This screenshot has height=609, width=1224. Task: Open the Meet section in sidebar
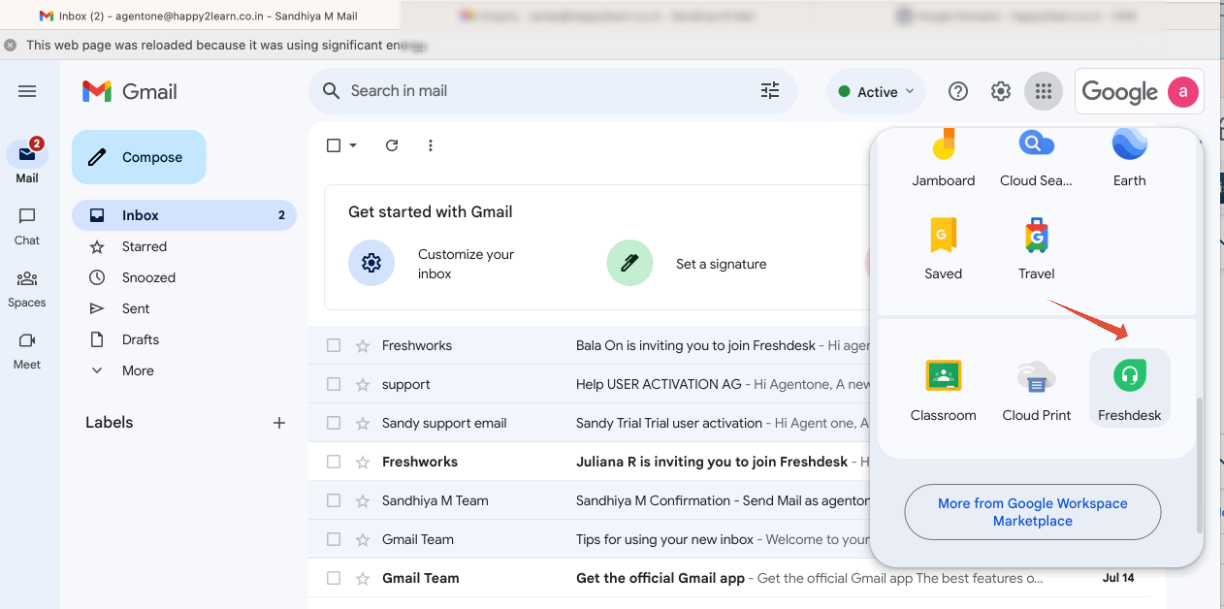coord(27,350)
